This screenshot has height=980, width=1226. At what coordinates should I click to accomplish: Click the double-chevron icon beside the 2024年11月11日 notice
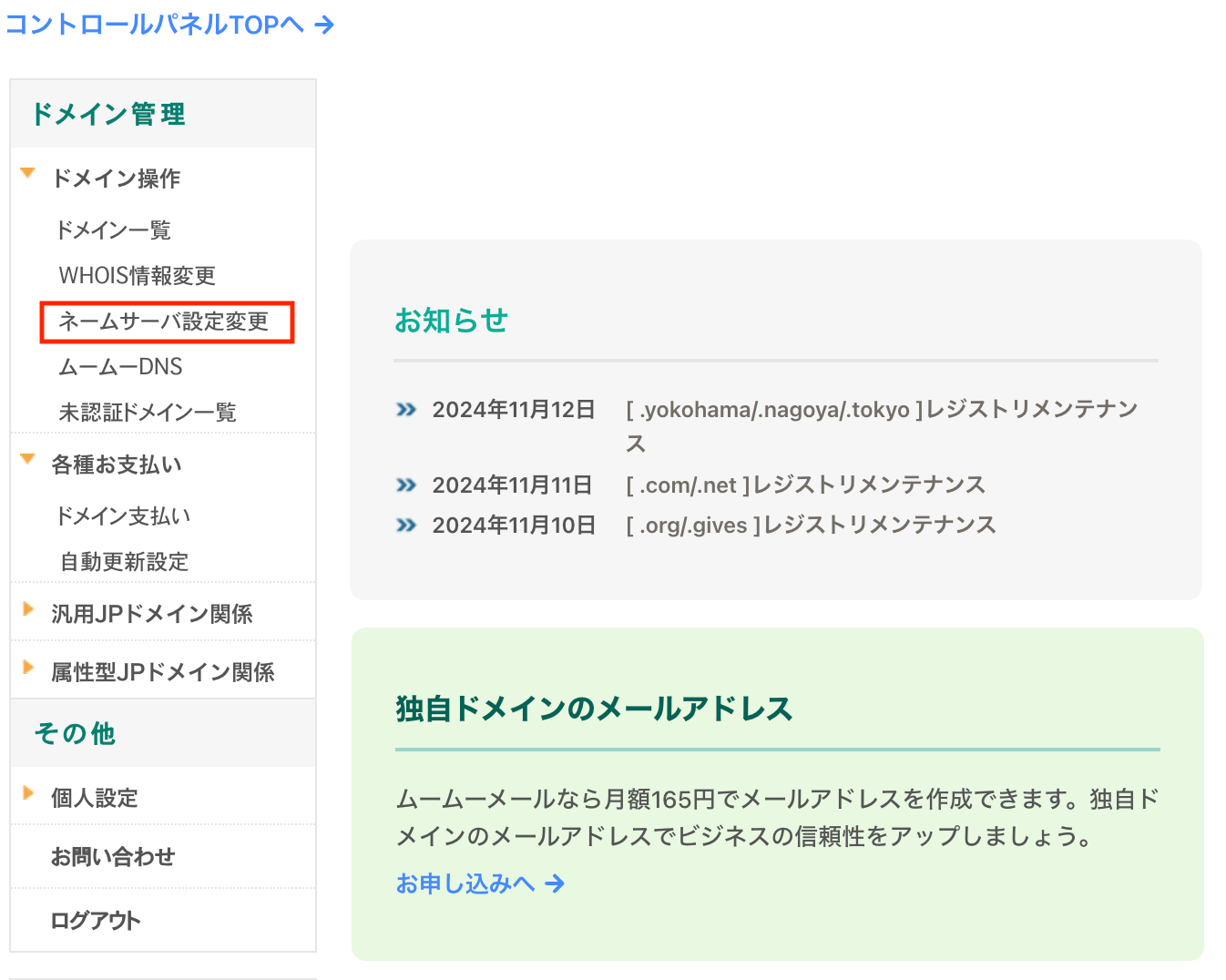click(x=405, y=485)
